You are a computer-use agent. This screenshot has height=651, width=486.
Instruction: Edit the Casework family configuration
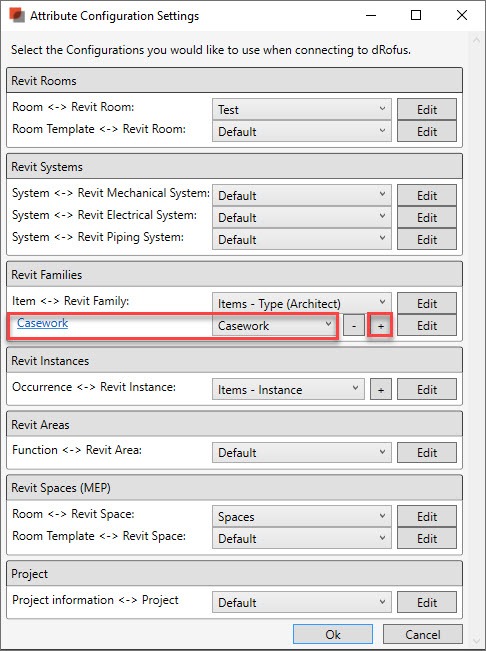click(x=427, y=326)
